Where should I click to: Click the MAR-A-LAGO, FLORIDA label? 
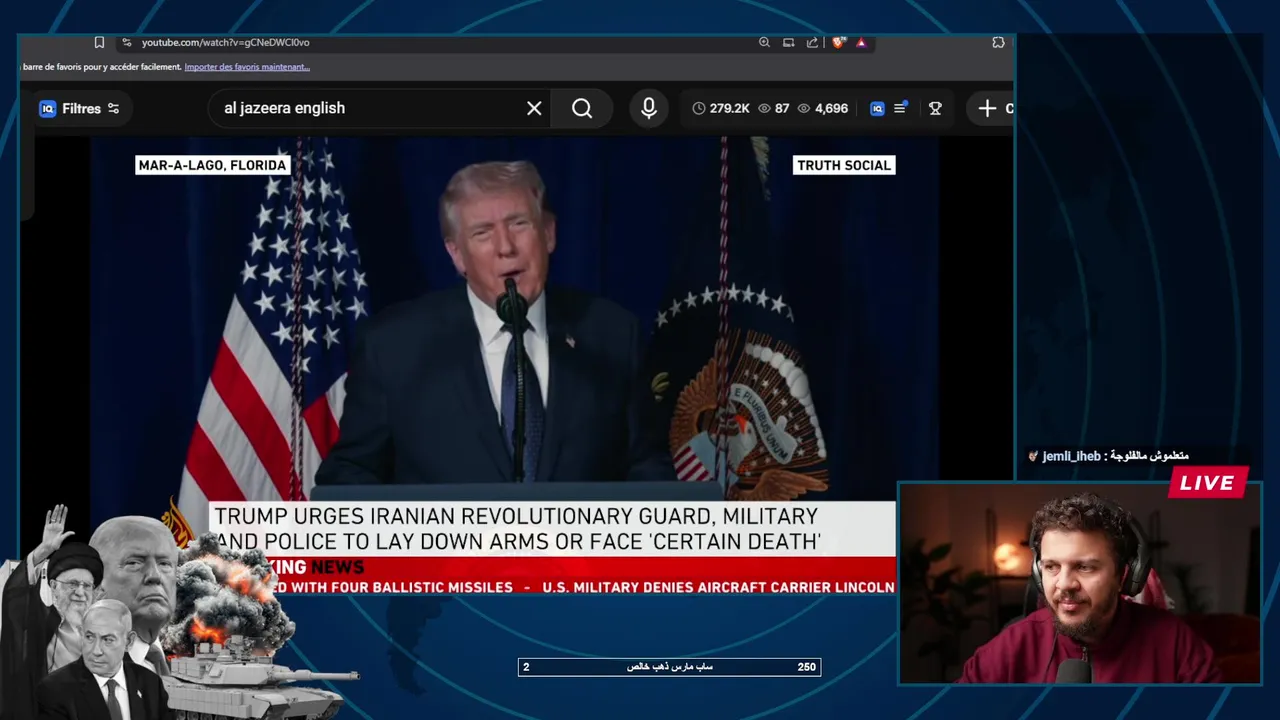coord(212,165)
